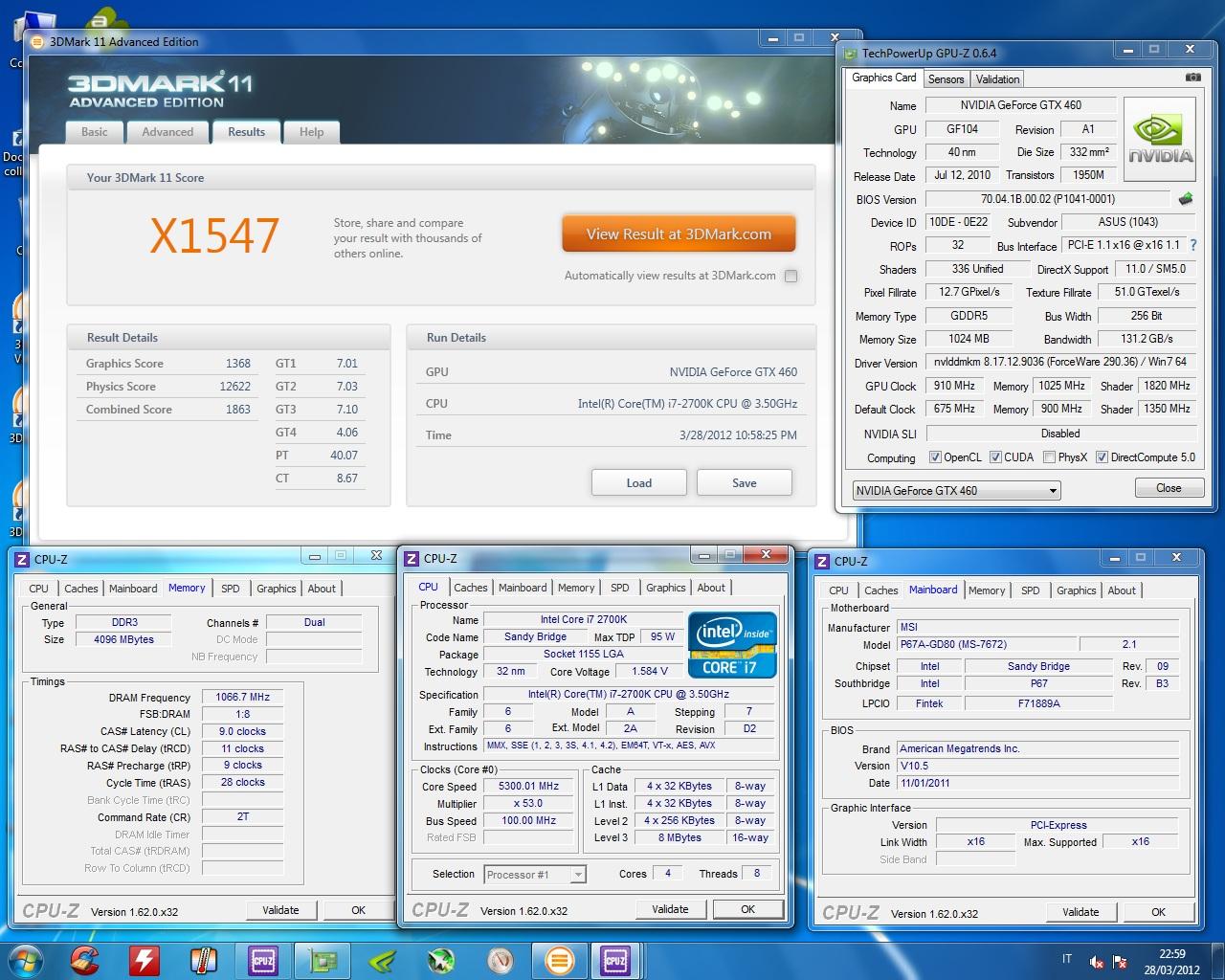Click the P67A-GD80 (MS-7672) model value
Image resolution: width=1225 pixels, height=980 pixels.
[986, 644]
